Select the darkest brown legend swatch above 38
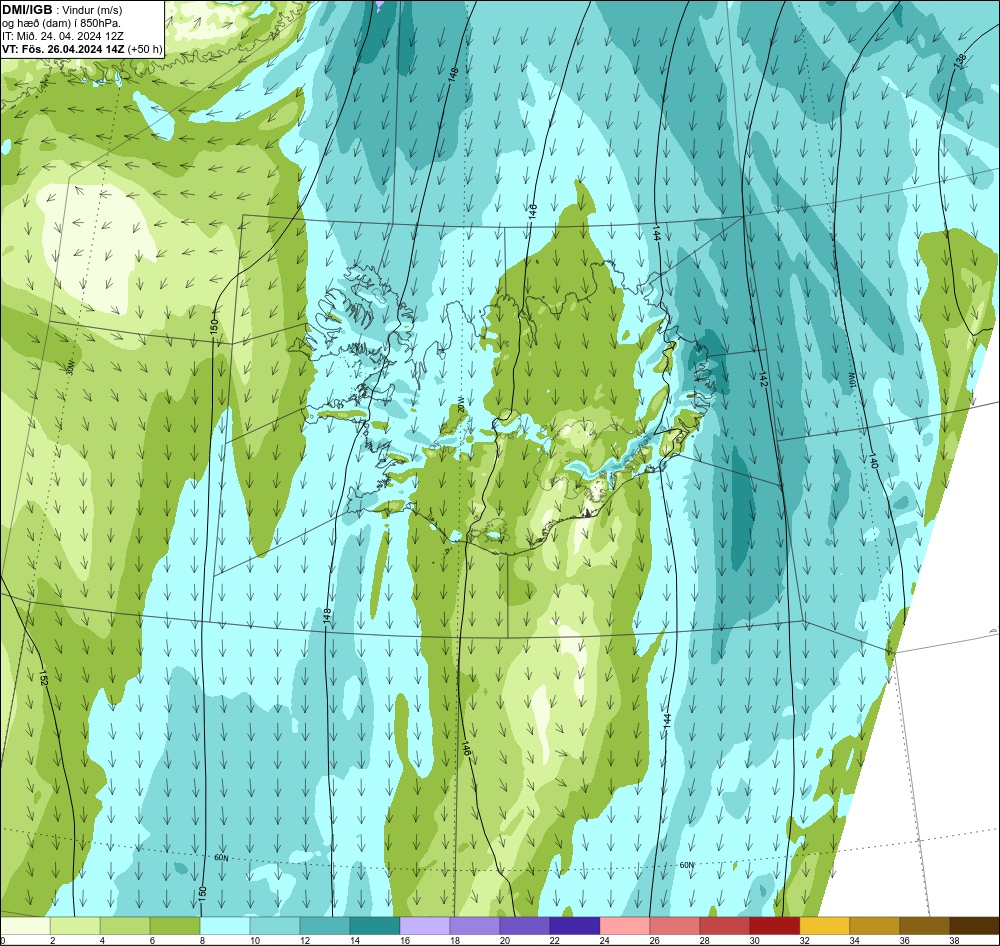This screenshot has height=946, width=1000. [x=974, y=926]
